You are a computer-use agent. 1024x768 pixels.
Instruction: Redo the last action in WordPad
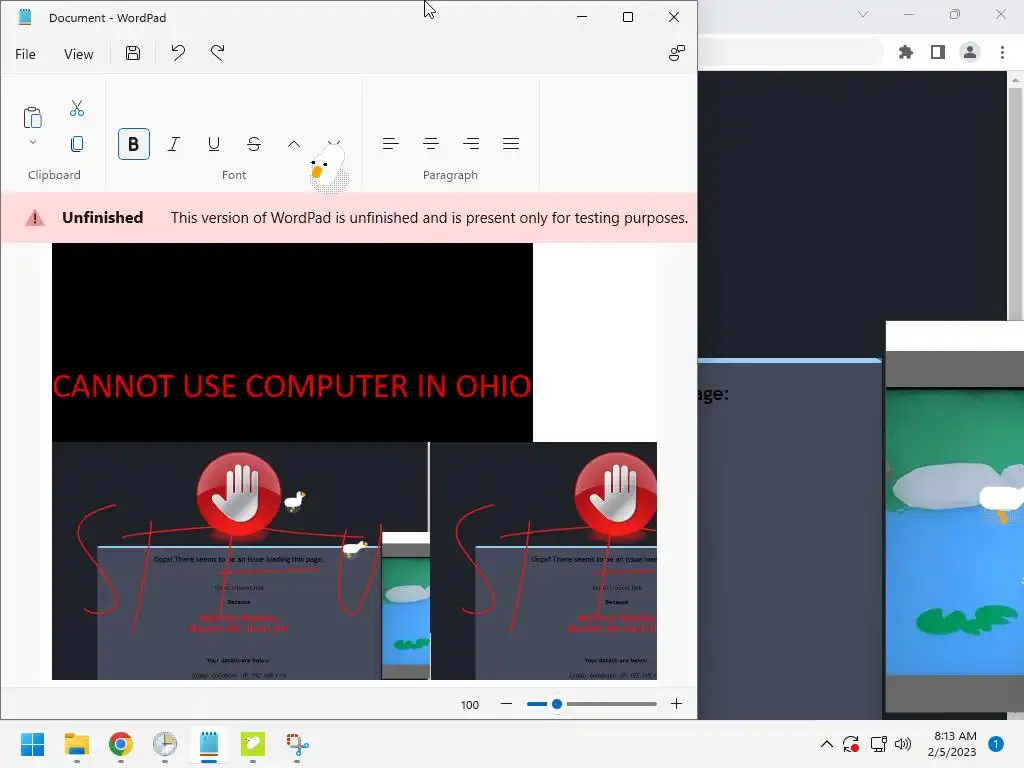(x=217, y=53)
